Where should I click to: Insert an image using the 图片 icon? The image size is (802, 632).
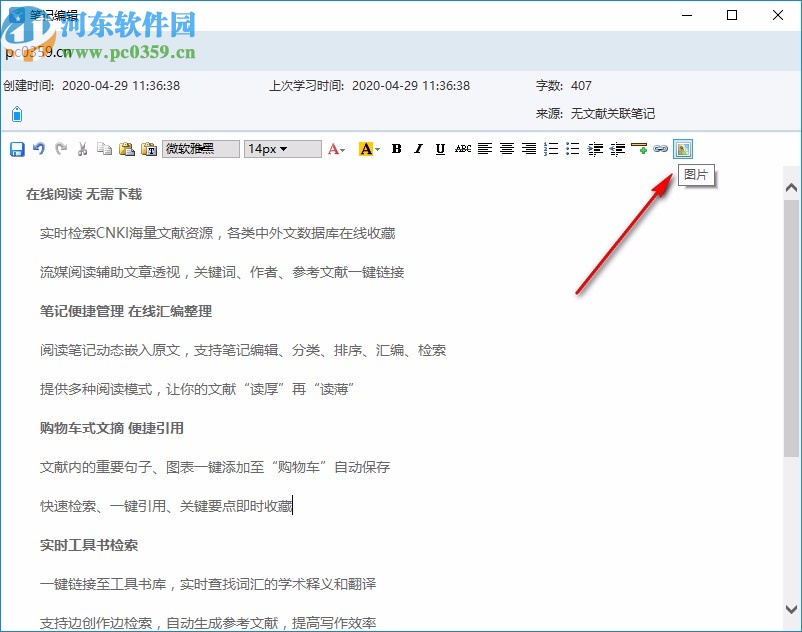pos(682,148)
